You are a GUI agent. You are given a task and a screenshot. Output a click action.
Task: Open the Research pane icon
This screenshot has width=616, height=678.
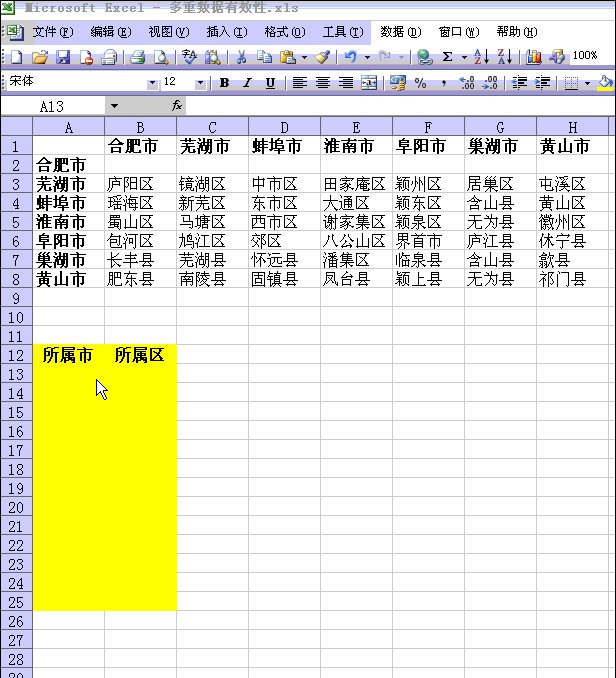213,57
